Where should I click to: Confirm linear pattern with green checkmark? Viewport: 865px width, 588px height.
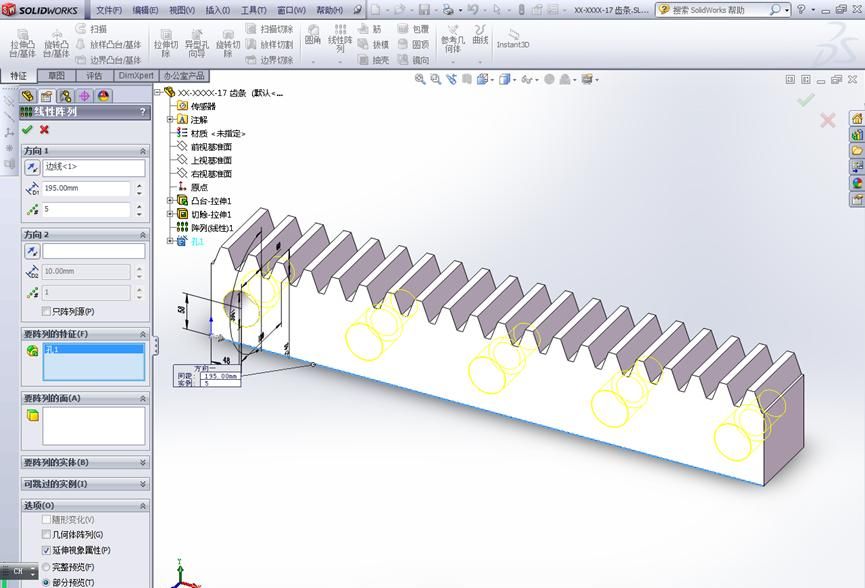coord(28,130)
